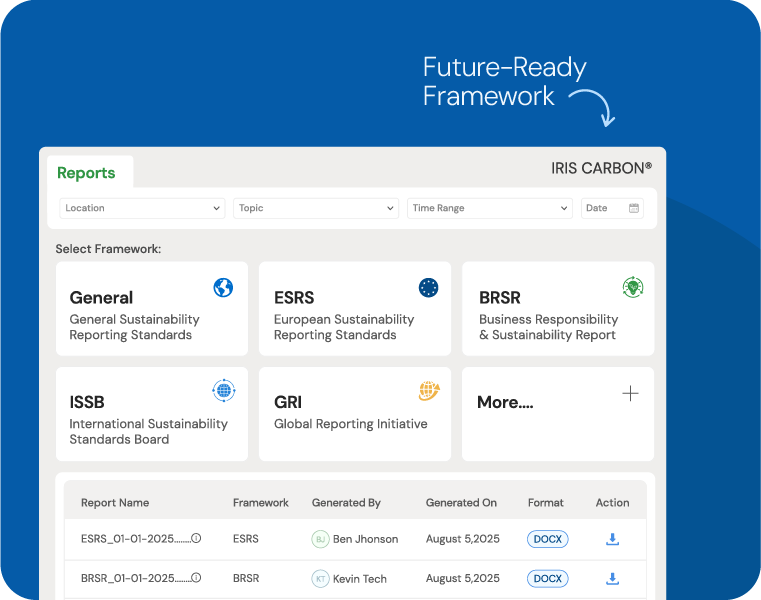Viewport: 761px width, 600px height.
Task: Click the blue globe icon on ISSB card
Action: [x=224, y=390]
